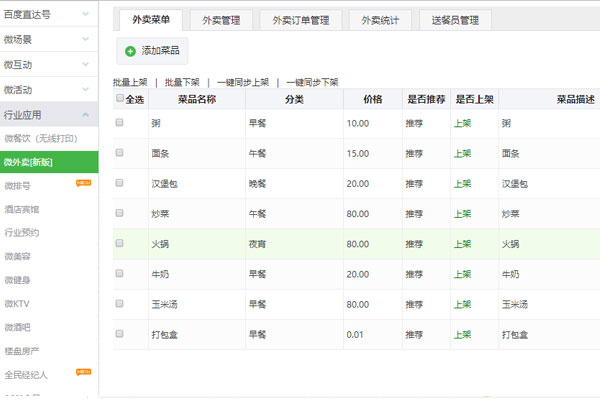Screen dimensions: 600x400
Task: Open the 外卖订单管理 tab
Action: (x=301, y=20)
